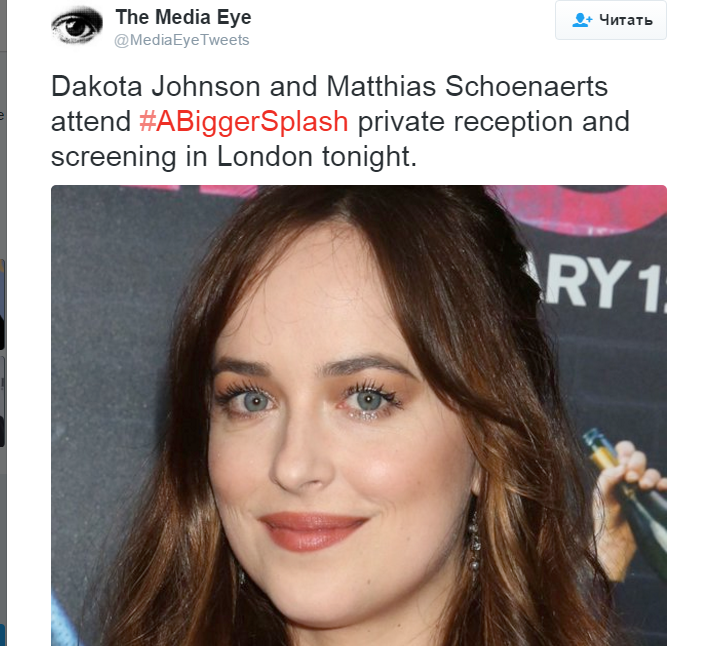Open the attached tweet photo
Screen dimensions: 707x646
coord(359,415)
